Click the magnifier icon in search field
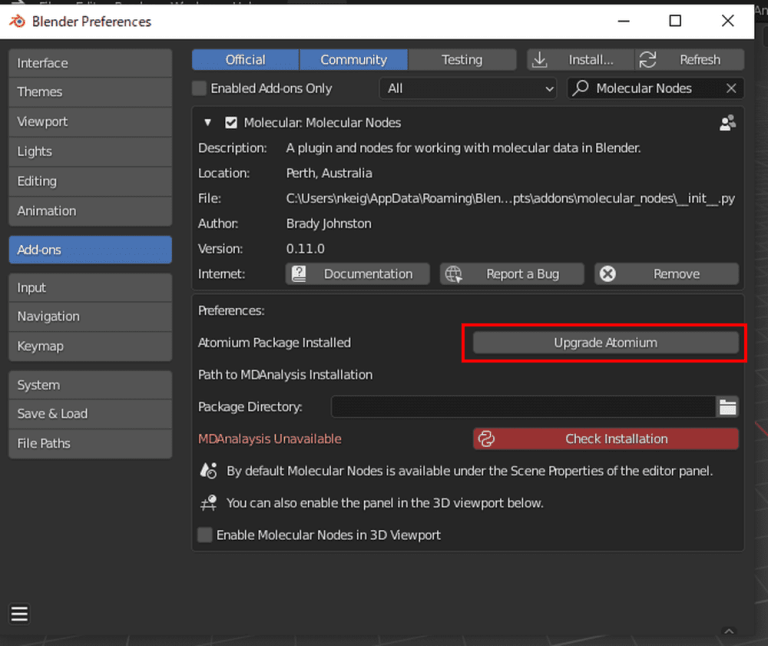 [580, 88]
